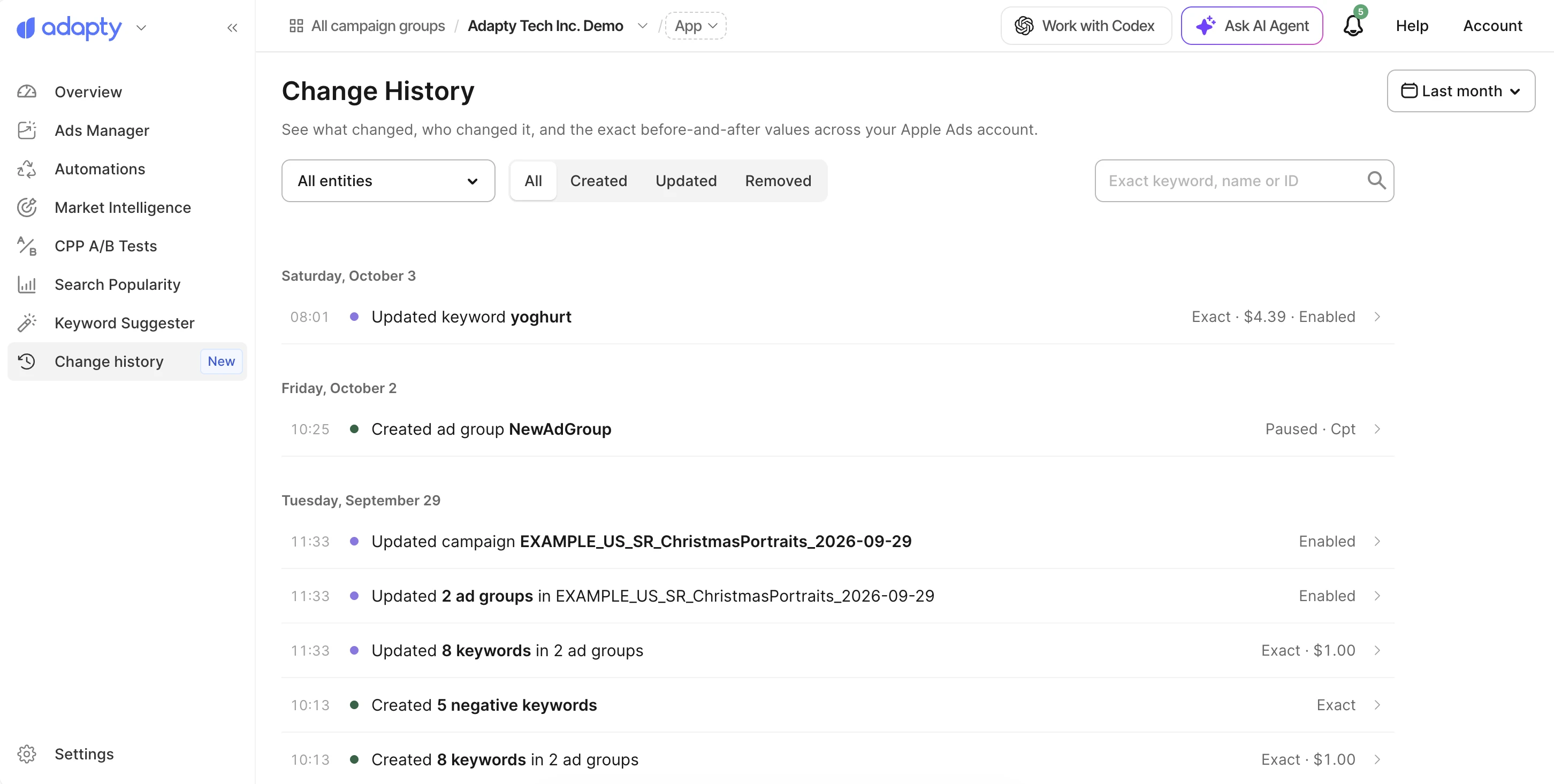Expand the Created ad group NewAdGroup chevron

1377,429
